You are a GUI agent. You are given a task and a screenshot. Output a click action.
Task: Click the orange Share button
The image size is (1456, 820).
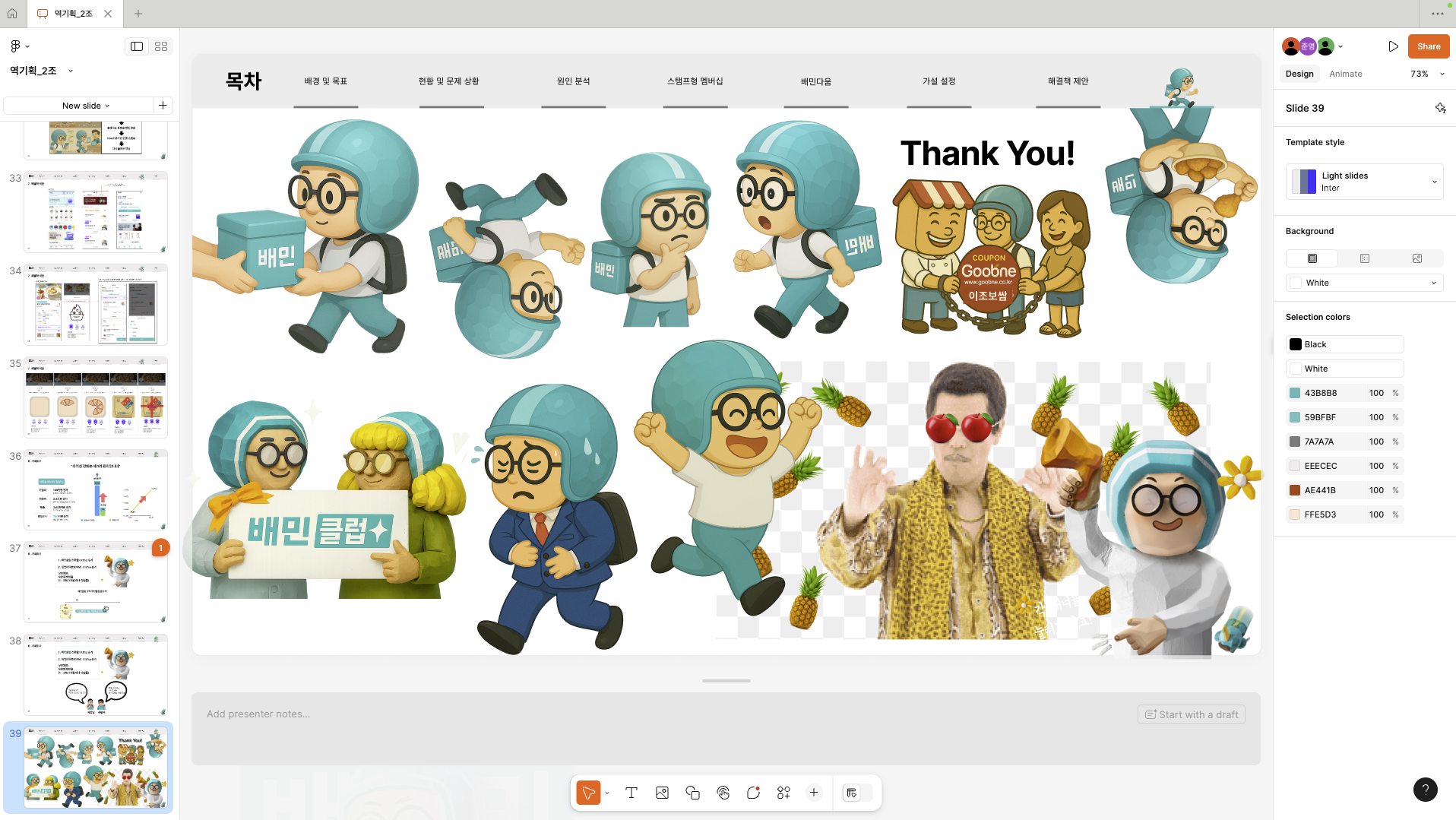pos(1429,46)
